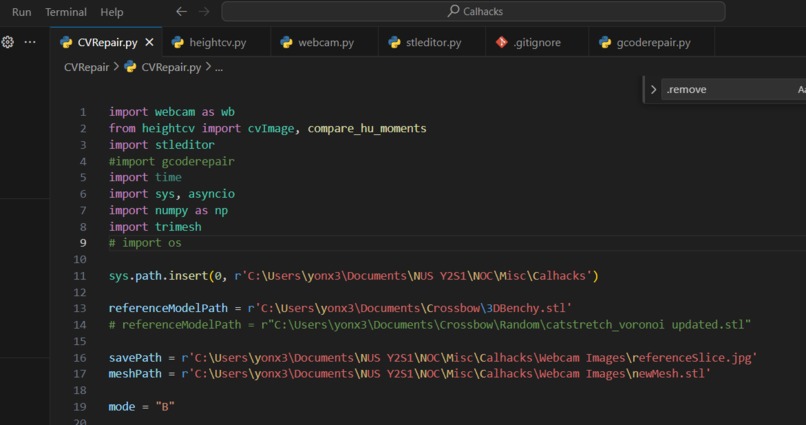Click the breadcrumb ellipsis symbol entry
This screenshot has width=806, height=425.
(219, 67)
